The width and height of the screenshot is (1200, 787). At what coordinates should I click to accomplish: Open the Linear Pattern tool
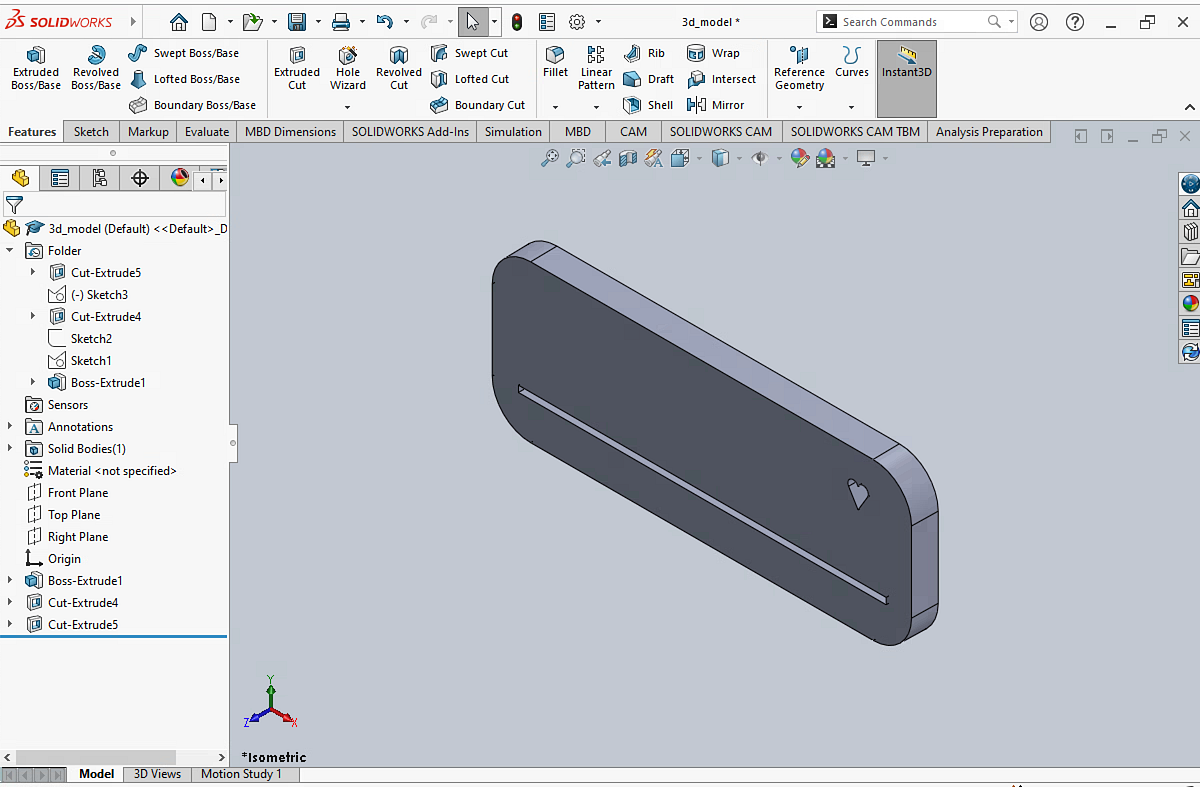coord(596,68)
